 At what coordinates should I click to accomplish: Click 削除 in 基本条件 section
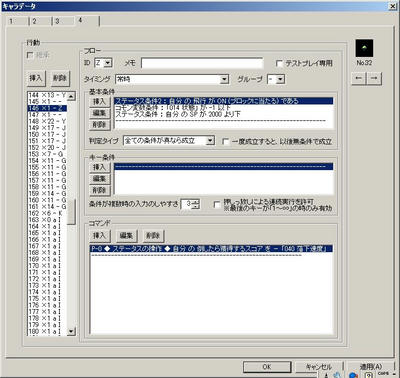pos(99,125)
